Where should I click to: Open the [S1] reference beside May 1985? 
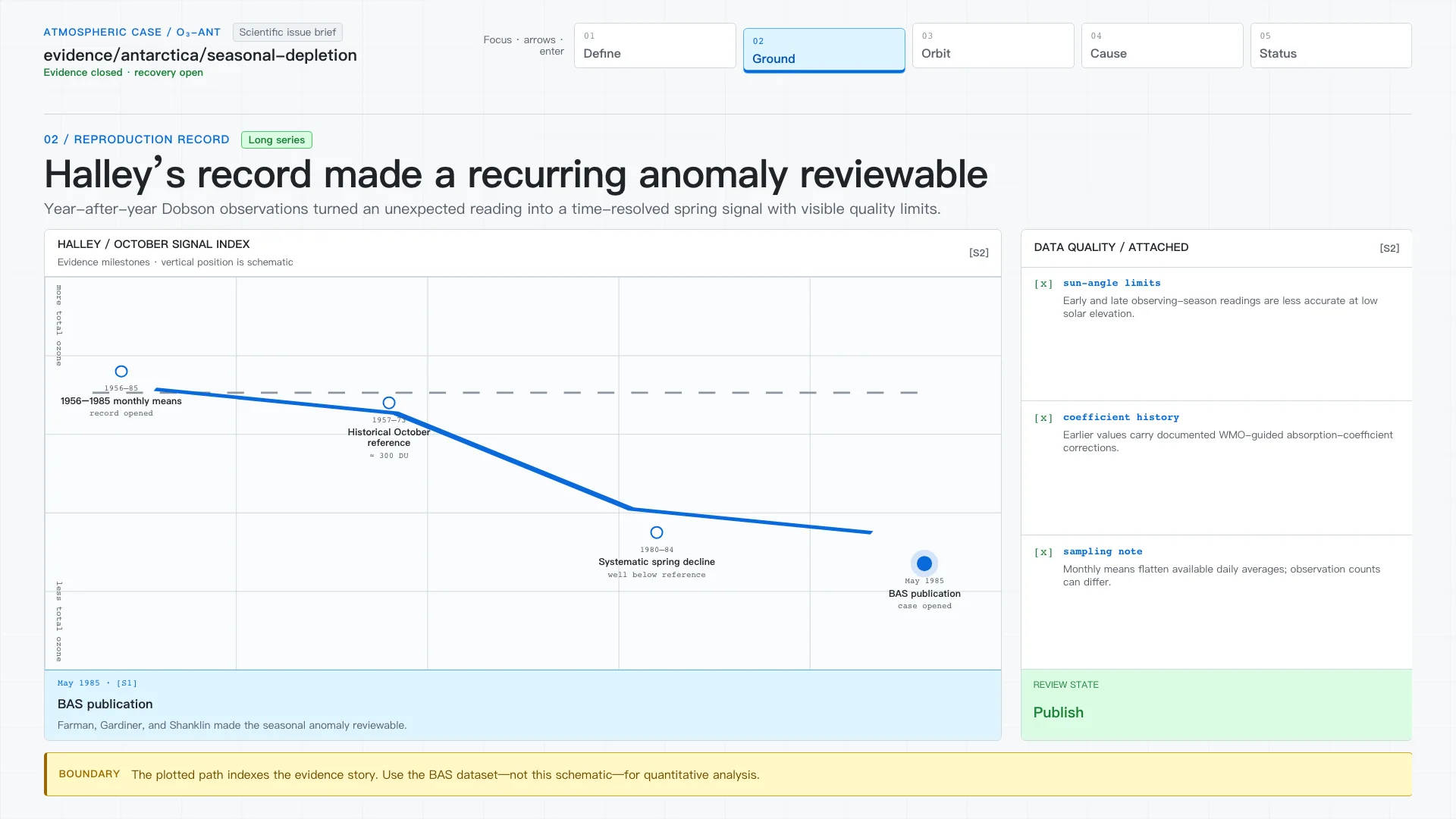tap(127, 683)
